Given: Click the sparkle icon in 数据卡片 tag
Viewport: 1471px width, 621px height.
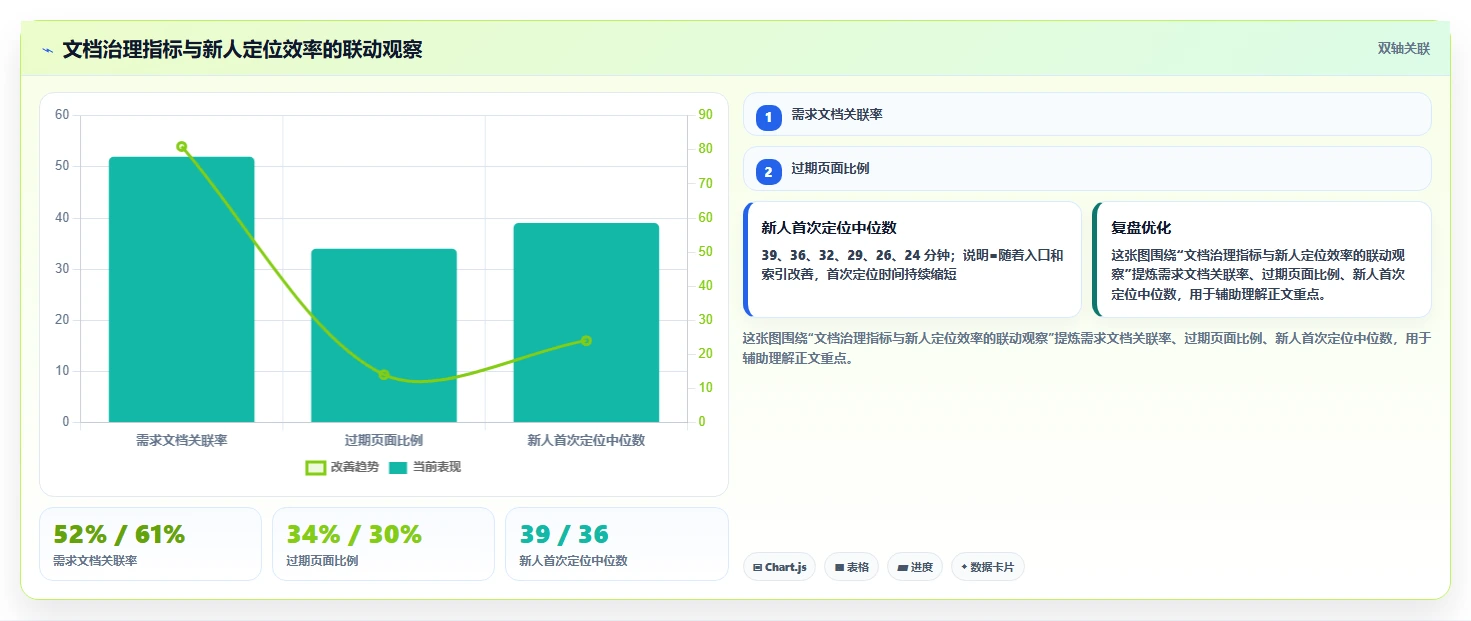Looking at the screenshot, I should point(964,567).
